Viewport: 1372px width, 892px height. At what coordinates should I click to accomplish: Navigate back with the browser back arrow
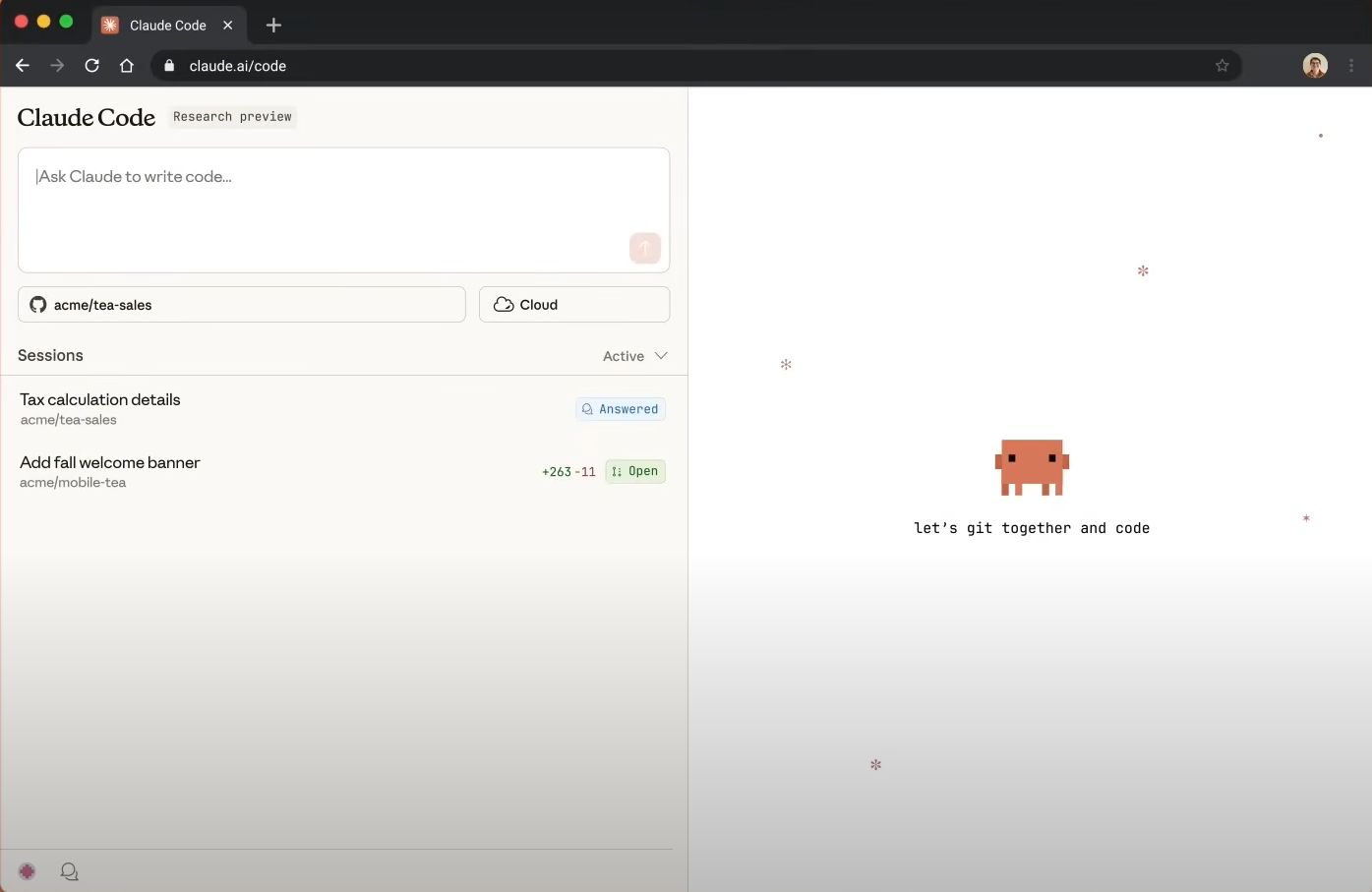(x=23, y=66)
